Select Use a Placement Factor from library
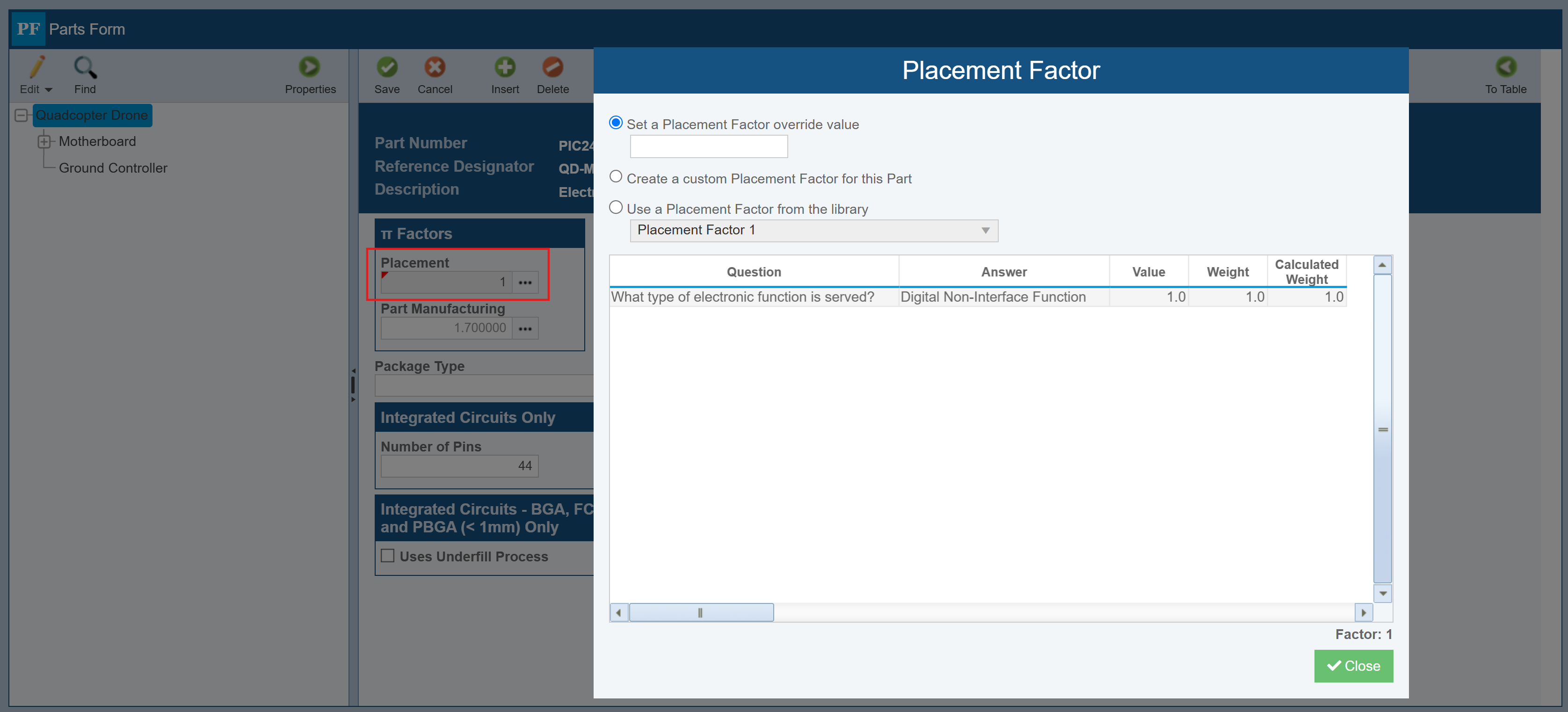 click(x=616, y=207)
